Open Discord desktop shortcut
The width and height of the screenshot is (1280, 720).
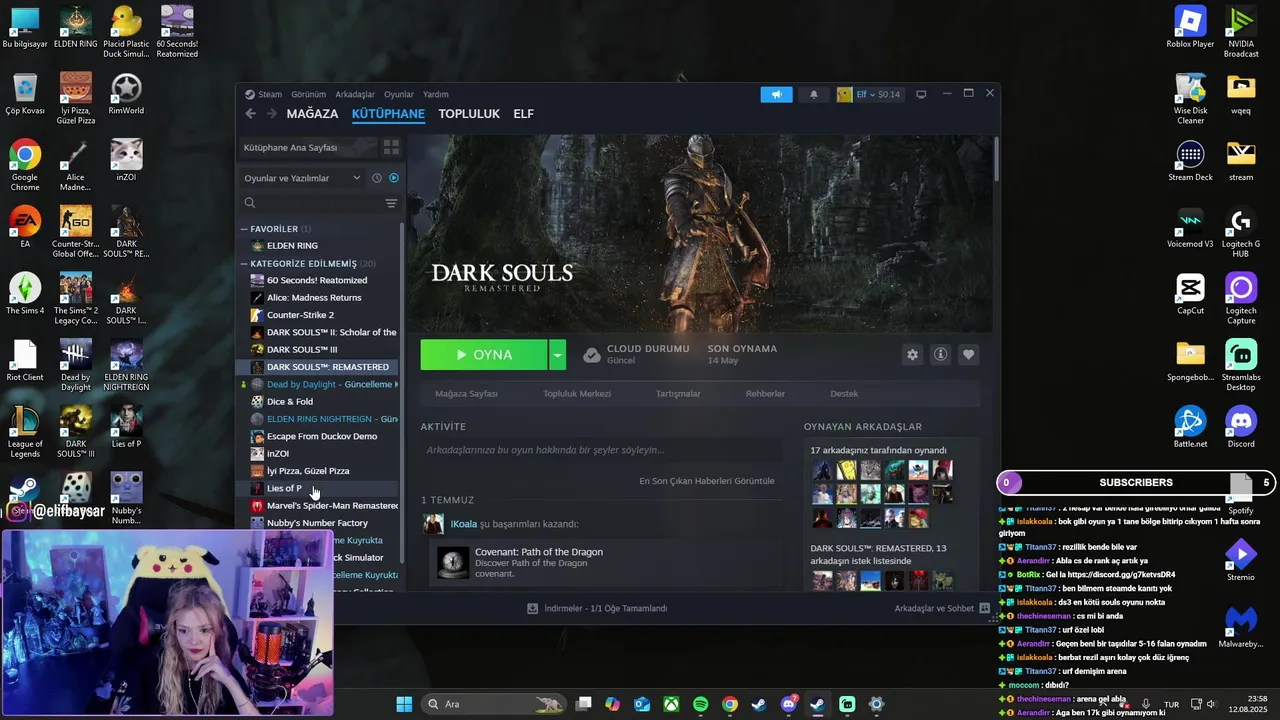(1241, 427)
